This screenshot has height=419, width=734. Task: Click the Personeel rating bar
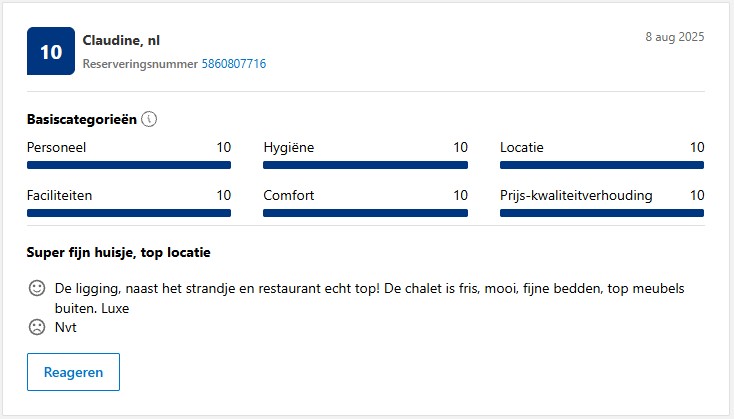pos(129,165)
